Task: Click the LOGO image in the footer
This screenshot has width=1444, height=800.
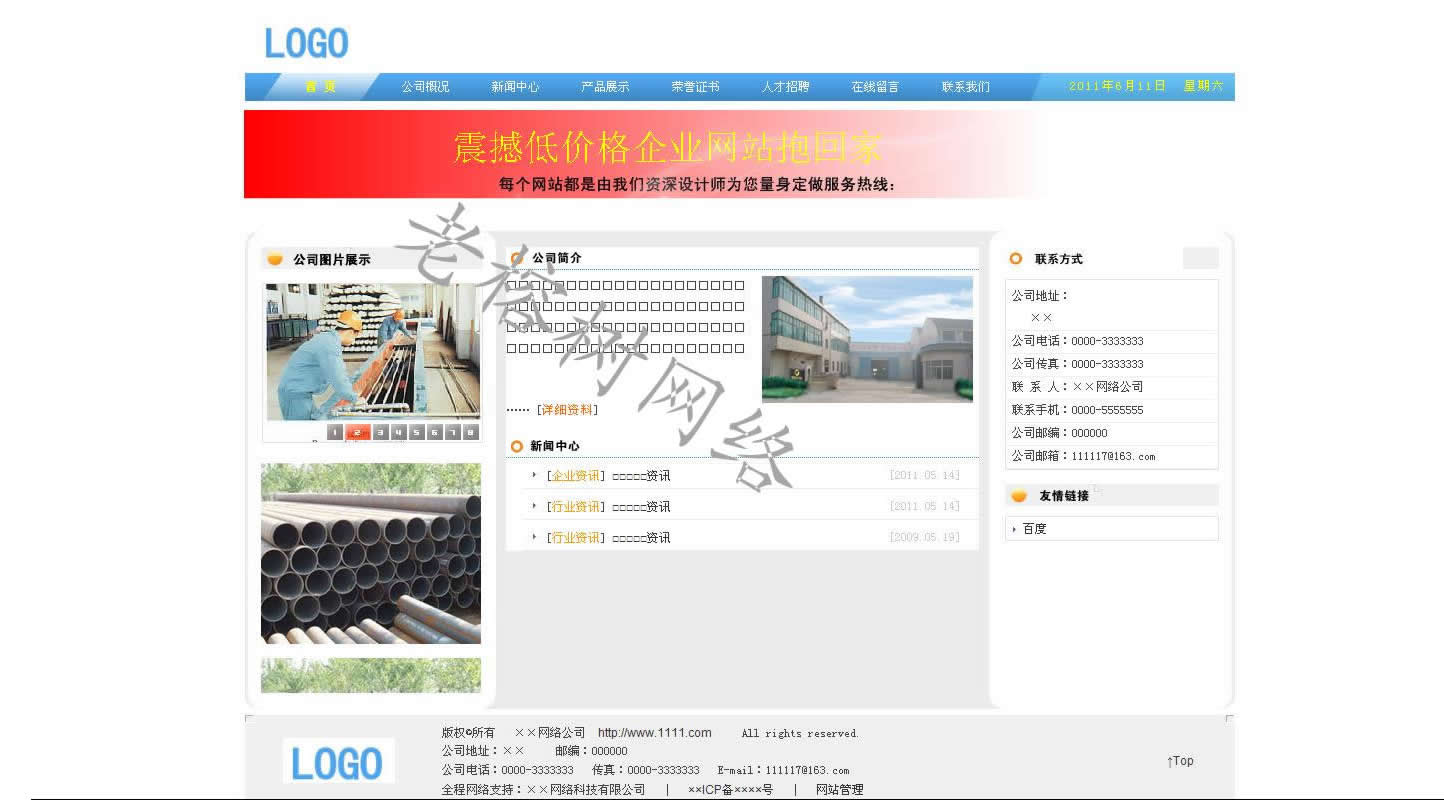Action: [x=338, y=763]
